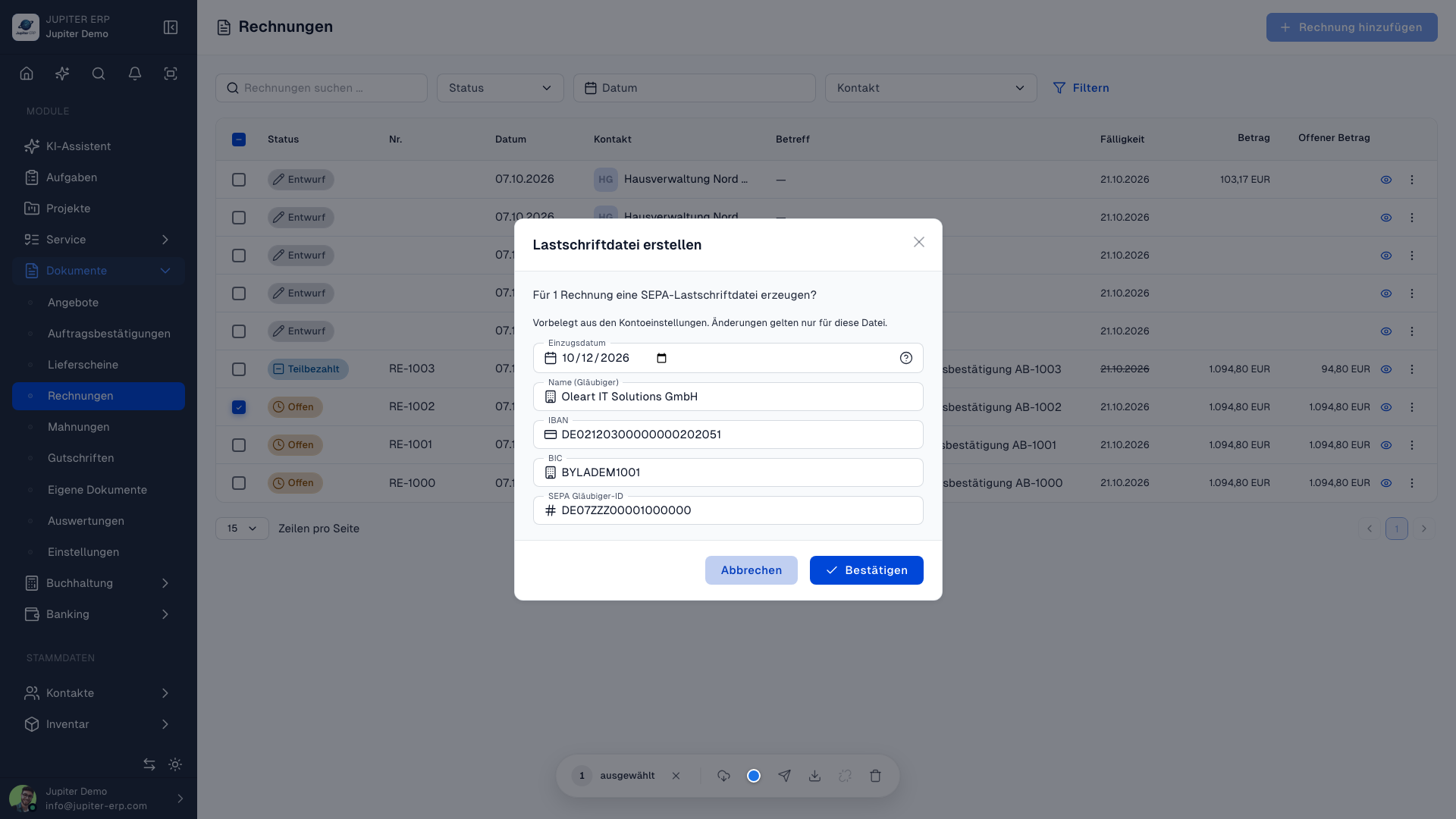This screenshot has width=1456, height=819.
Task: Click the switch arrows icon near theme toggle
Action: (149, 764)
